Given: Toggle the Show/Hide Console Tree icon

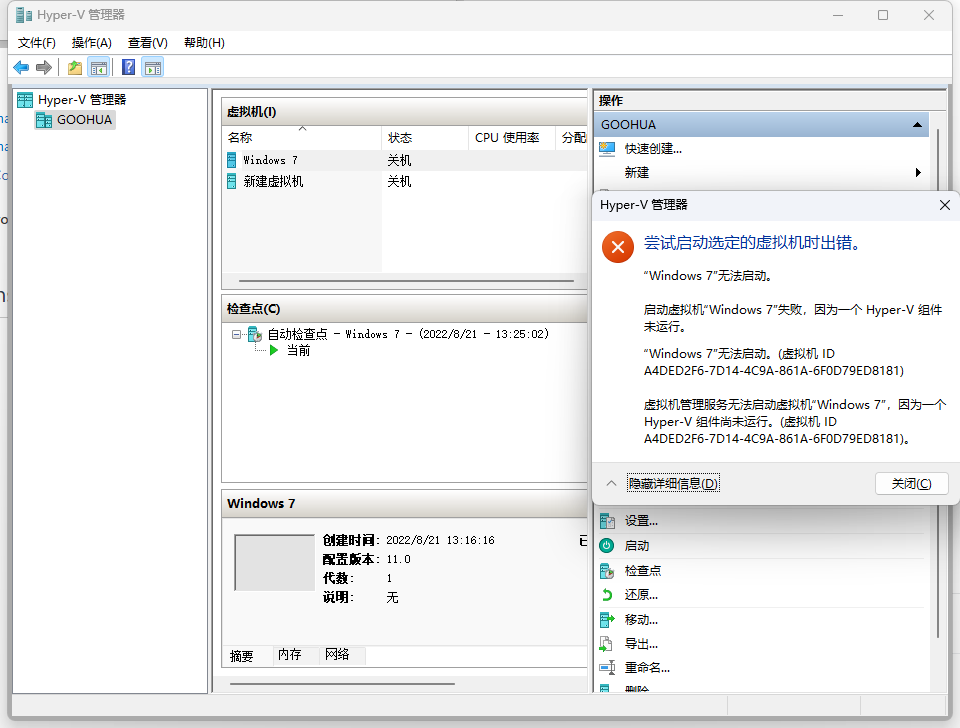Looking at the screenshot, I should pyautogui.click(x=99, y=67).
